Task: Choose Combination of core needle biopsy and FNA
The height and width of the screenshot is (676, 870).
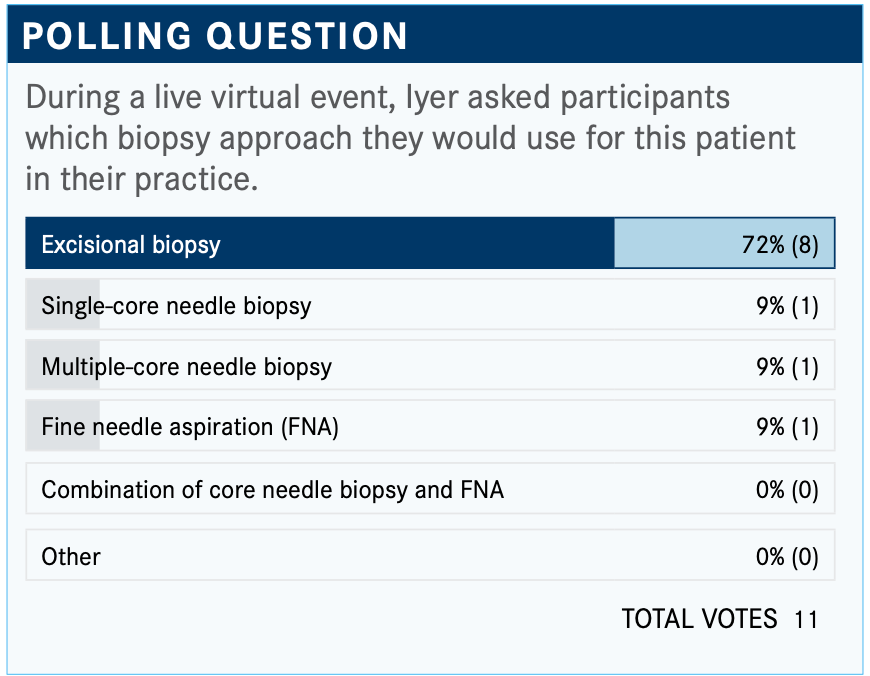Action: coord(272,490)
